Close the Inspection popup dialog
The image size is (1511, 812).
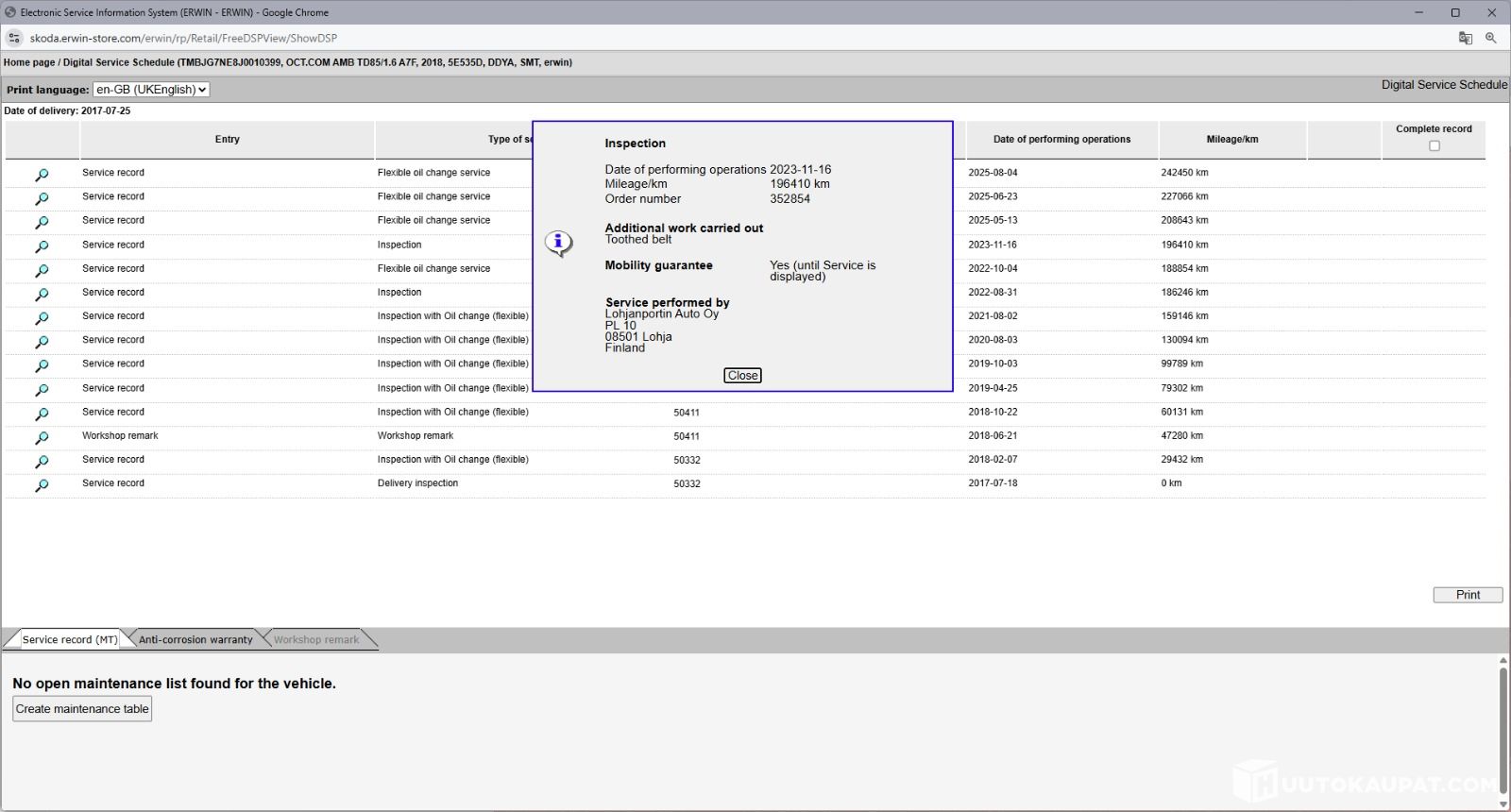(x=742, y=375)
